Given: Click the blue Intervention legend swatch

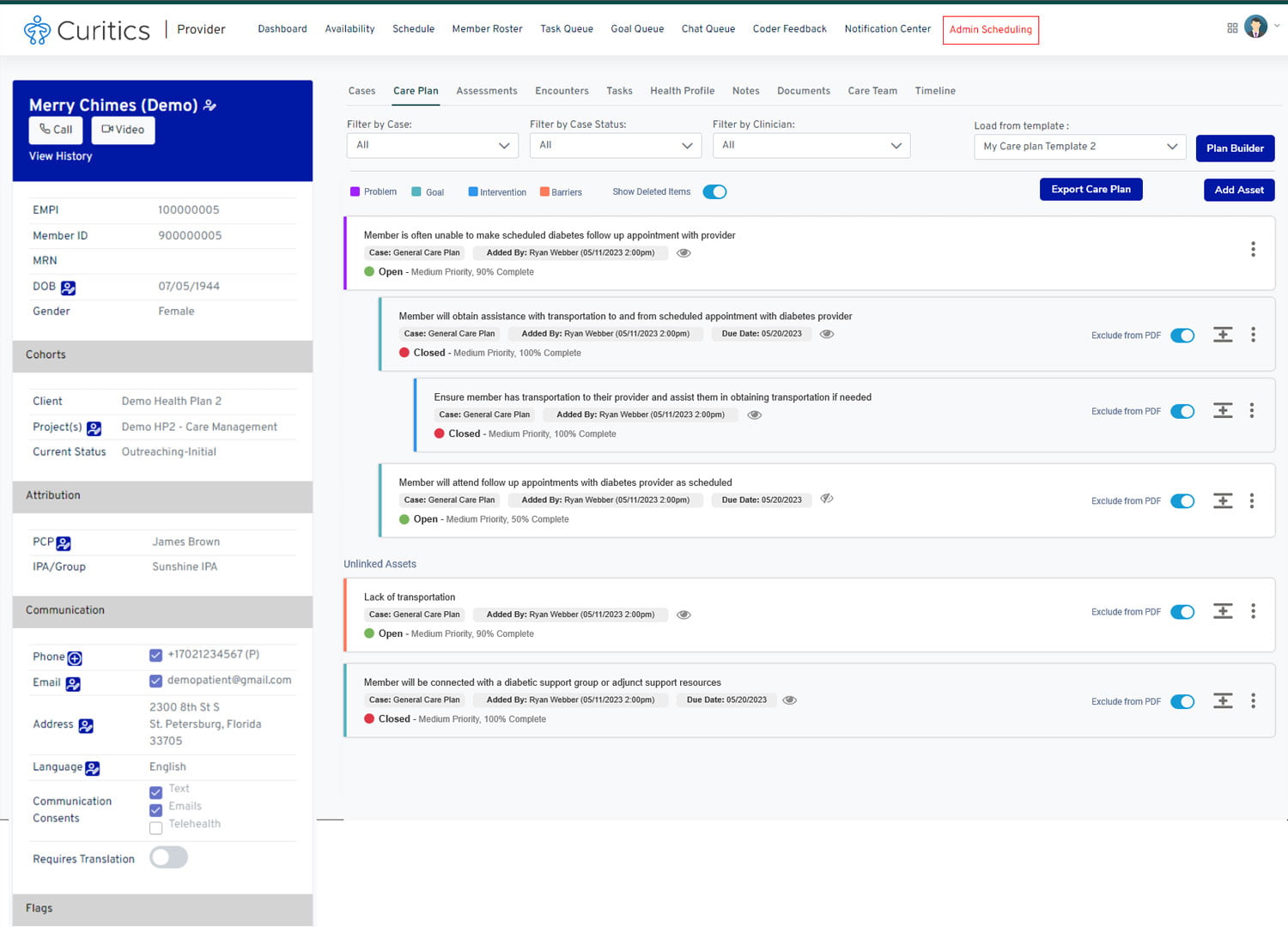Looking at the screenshot, I should click(x=473, y=191).
